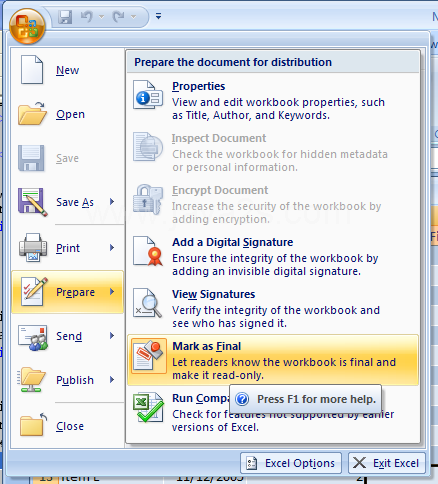This screenshot has width=438, height=484.
Task: Expand the Send submenu arrow
Action: (x=112, y=335)
